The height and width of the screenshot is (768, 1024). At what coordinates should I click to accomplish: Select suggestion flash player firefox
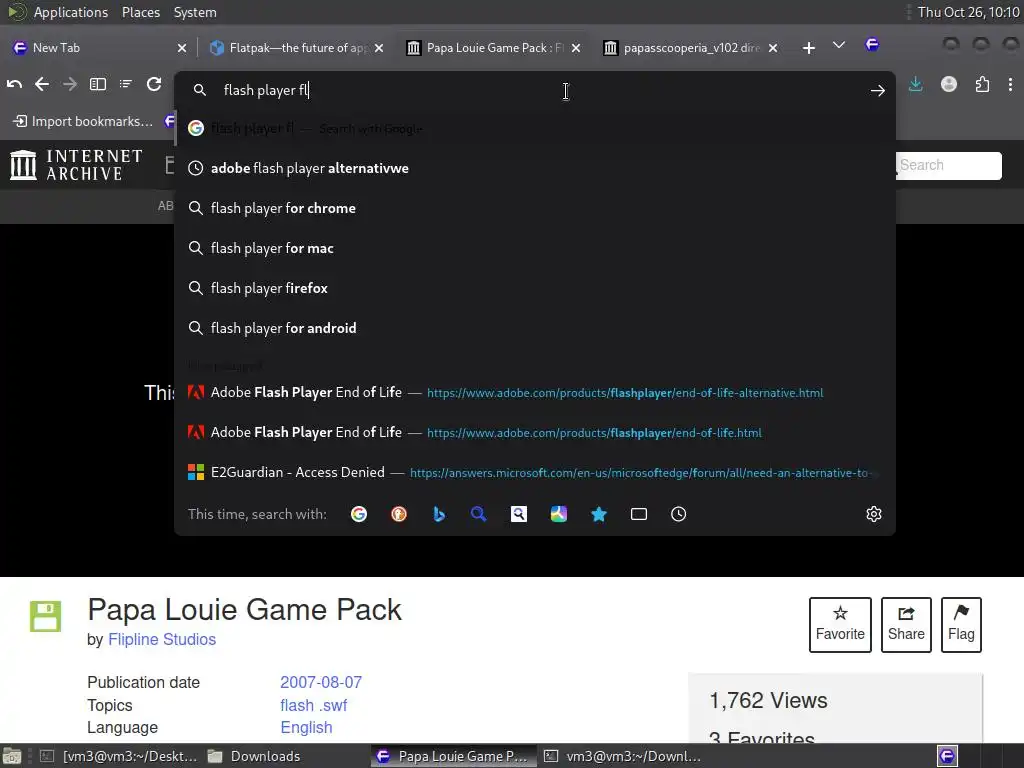pyautogui.click(x=535, y=288)
